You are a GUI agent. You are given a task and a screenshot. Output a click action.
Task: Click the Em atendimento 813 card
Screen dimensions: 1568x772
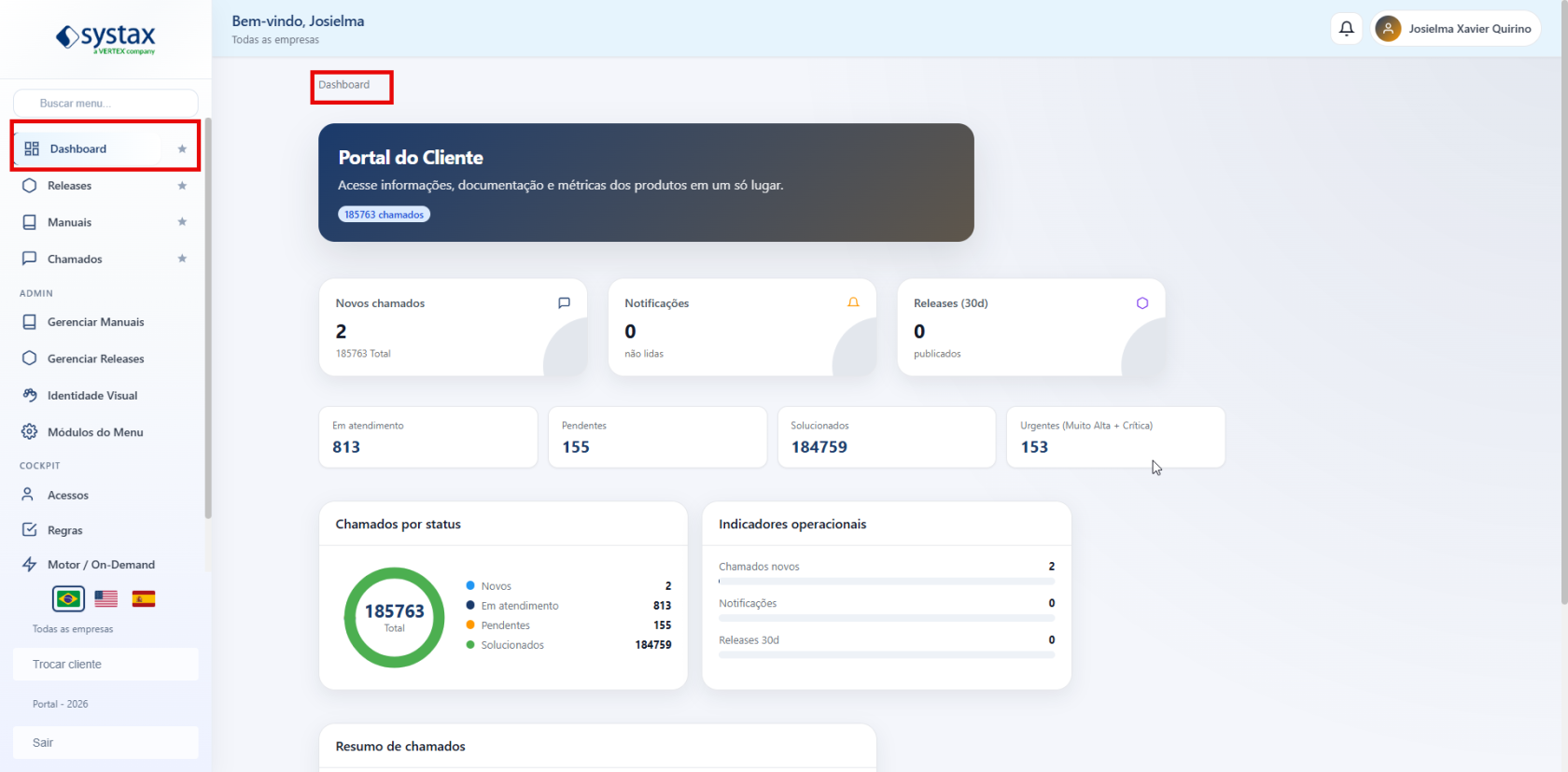pyautogui.click(x=428, y=437)
